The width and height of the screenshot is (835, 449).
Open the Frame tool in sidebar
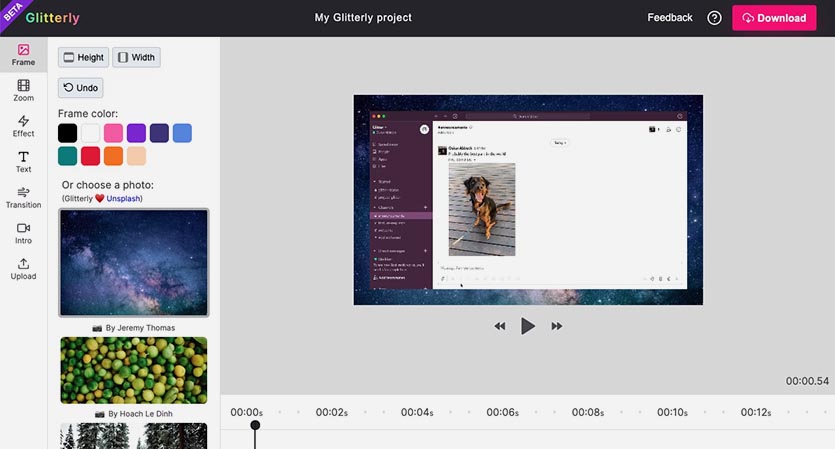click(x=23, y=55)
